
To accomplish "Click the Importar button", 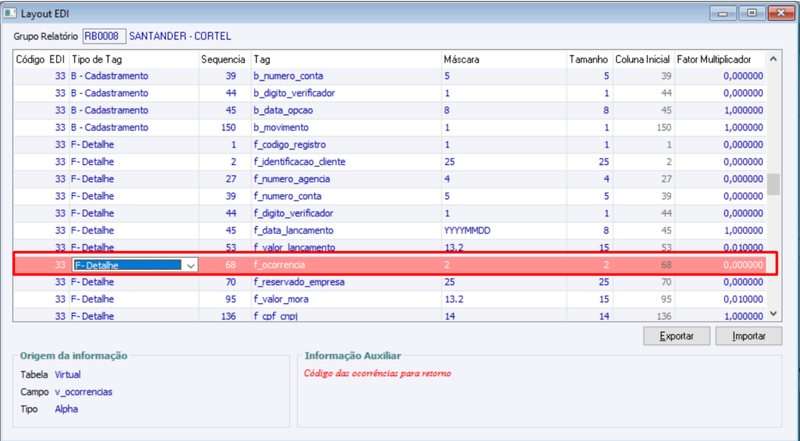I will click(748, 336).
